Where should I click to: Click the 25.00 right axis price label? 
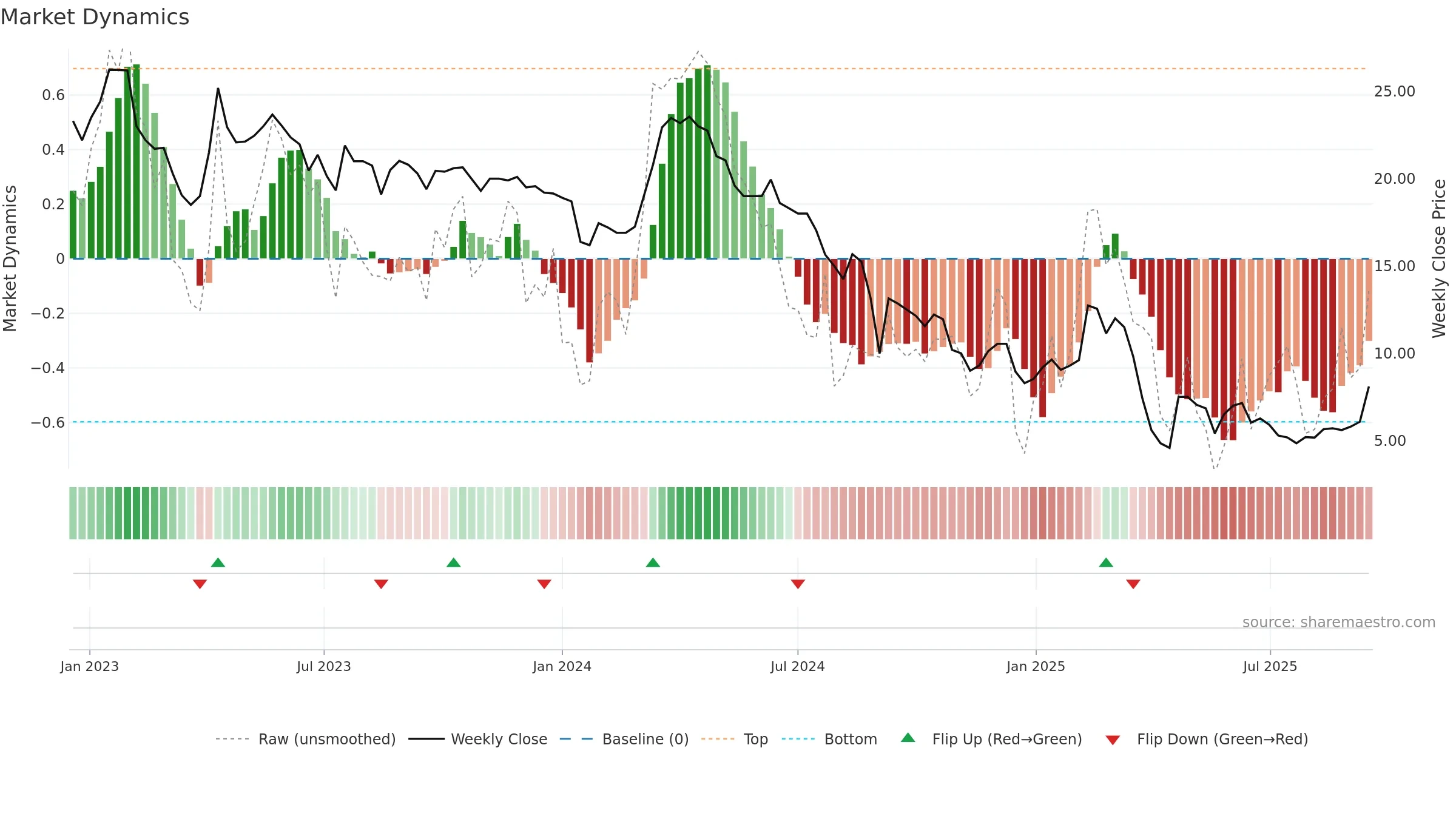point(1395,92)
